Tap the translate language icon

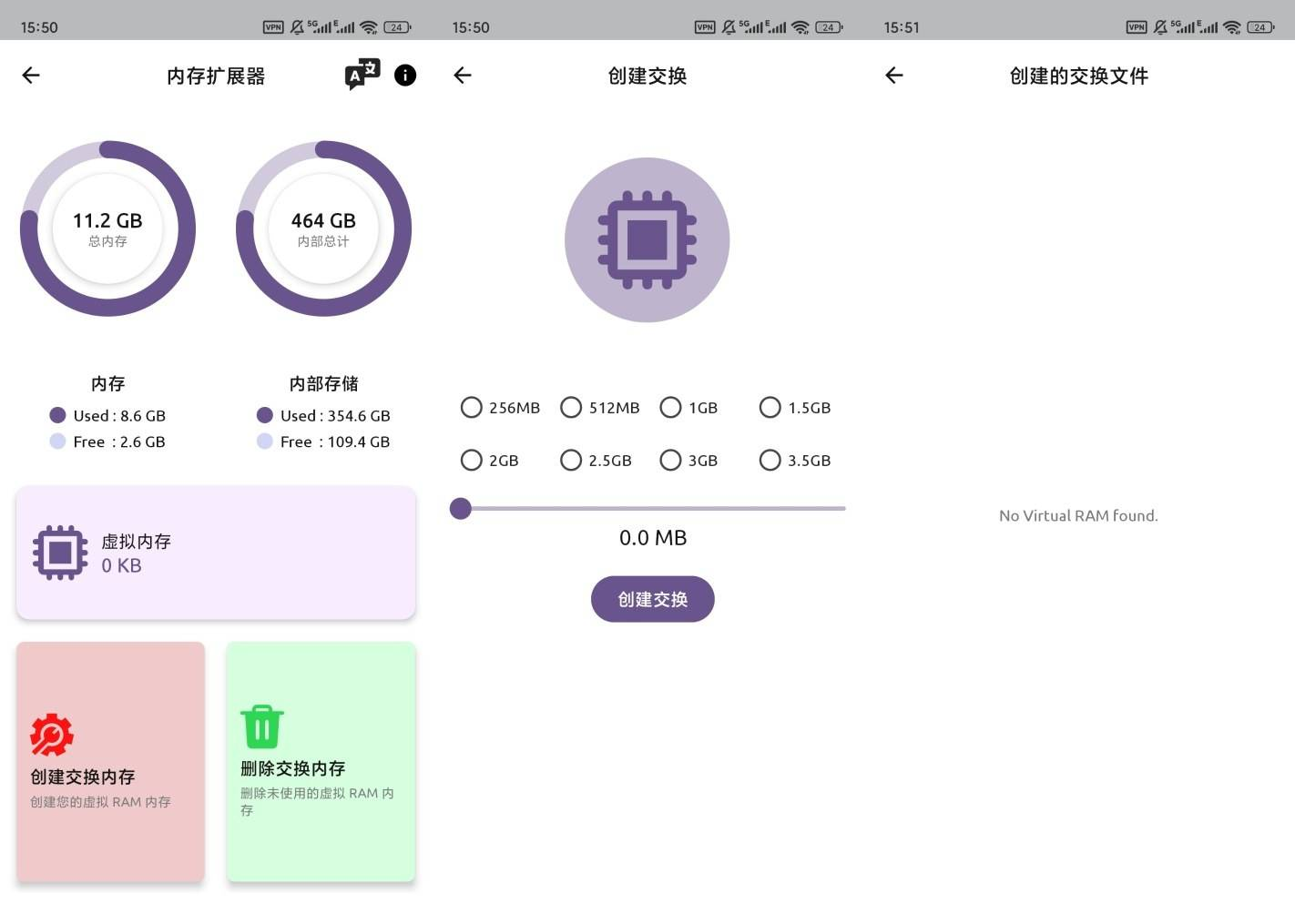362,75
